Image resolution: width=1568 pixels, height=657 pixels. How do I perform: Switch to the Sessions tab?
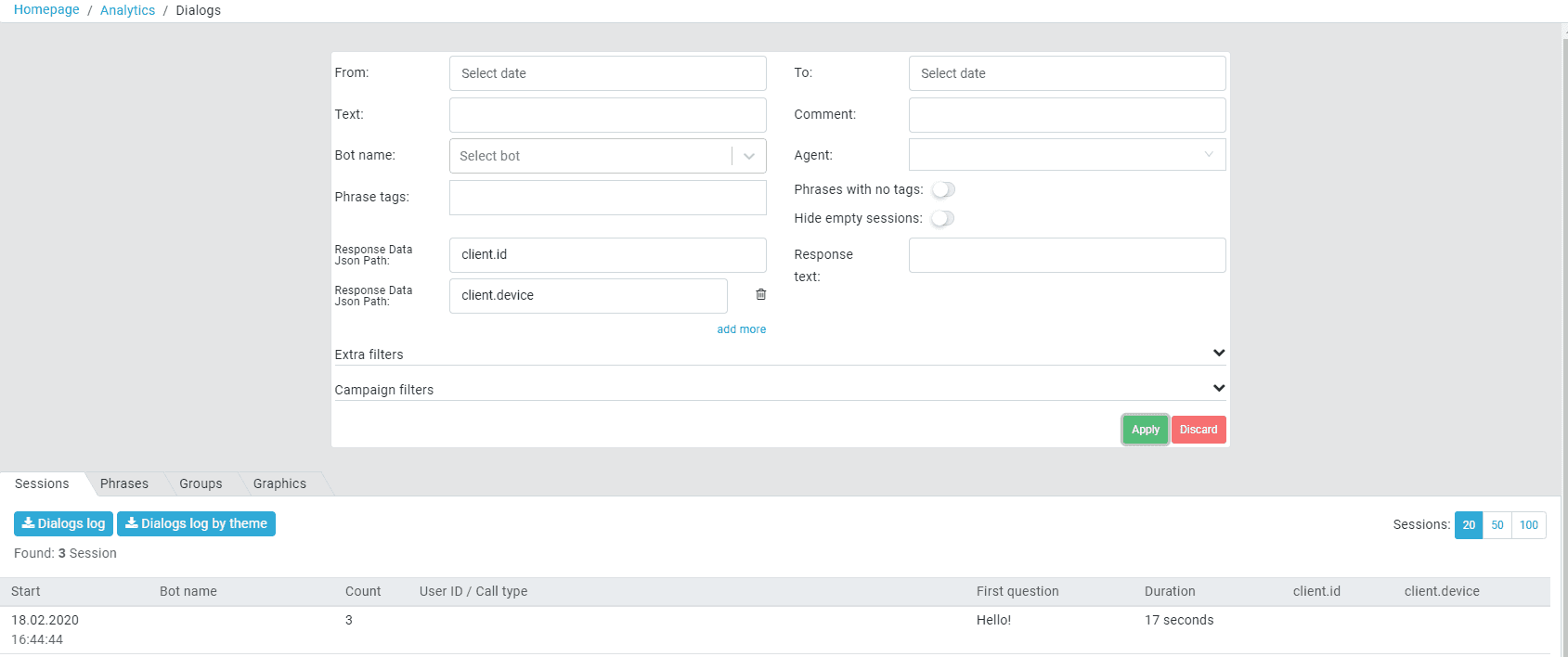click(x=42, y=483)
